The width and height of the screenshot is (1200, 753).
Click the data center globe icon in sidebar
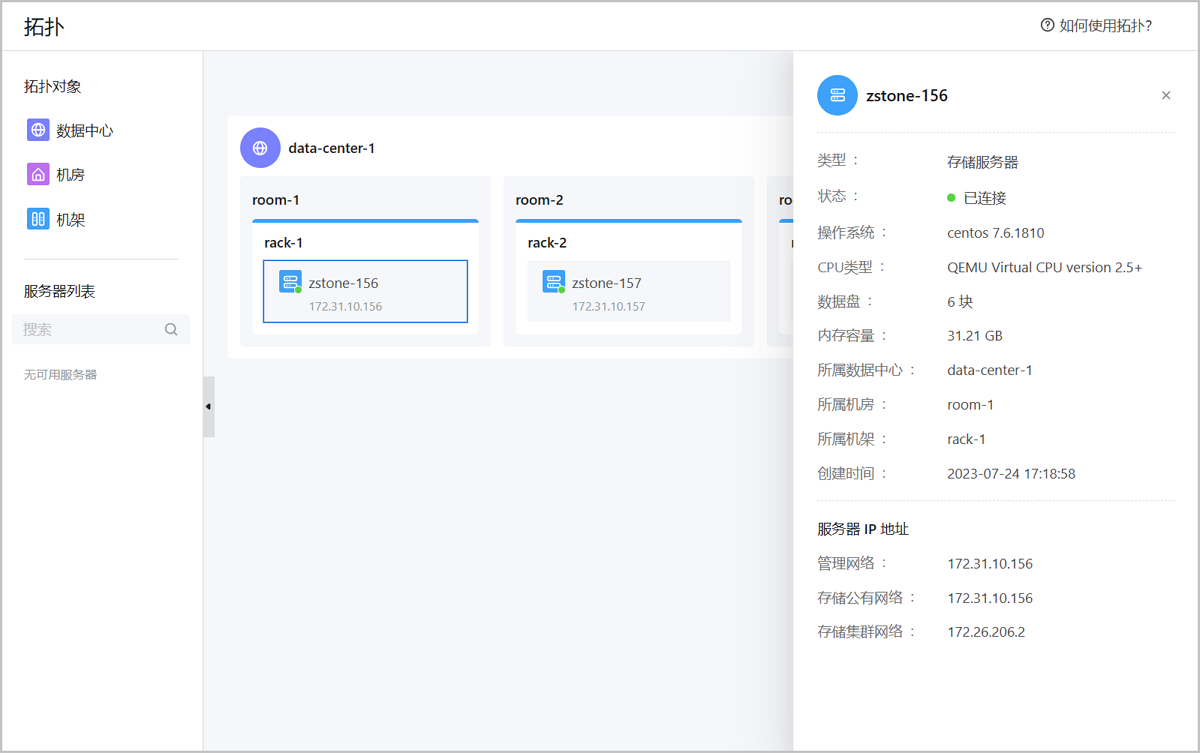tap(38, 130)
